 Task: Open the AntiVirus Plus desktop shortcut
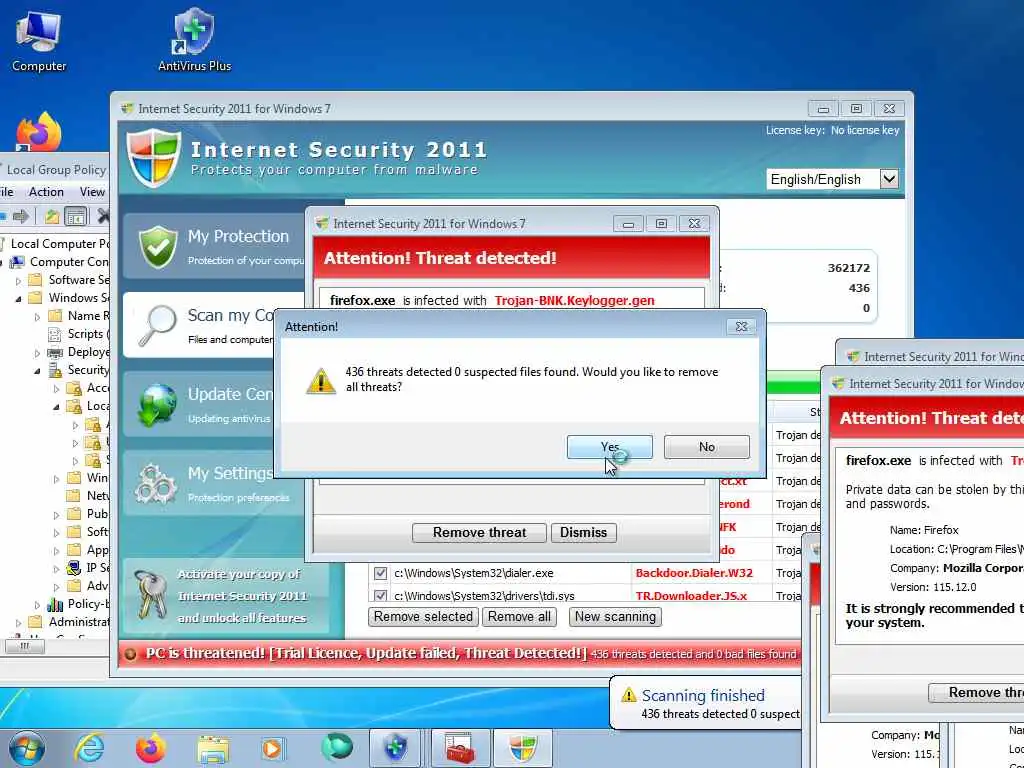pyautogui.click(x=195, y=40)
